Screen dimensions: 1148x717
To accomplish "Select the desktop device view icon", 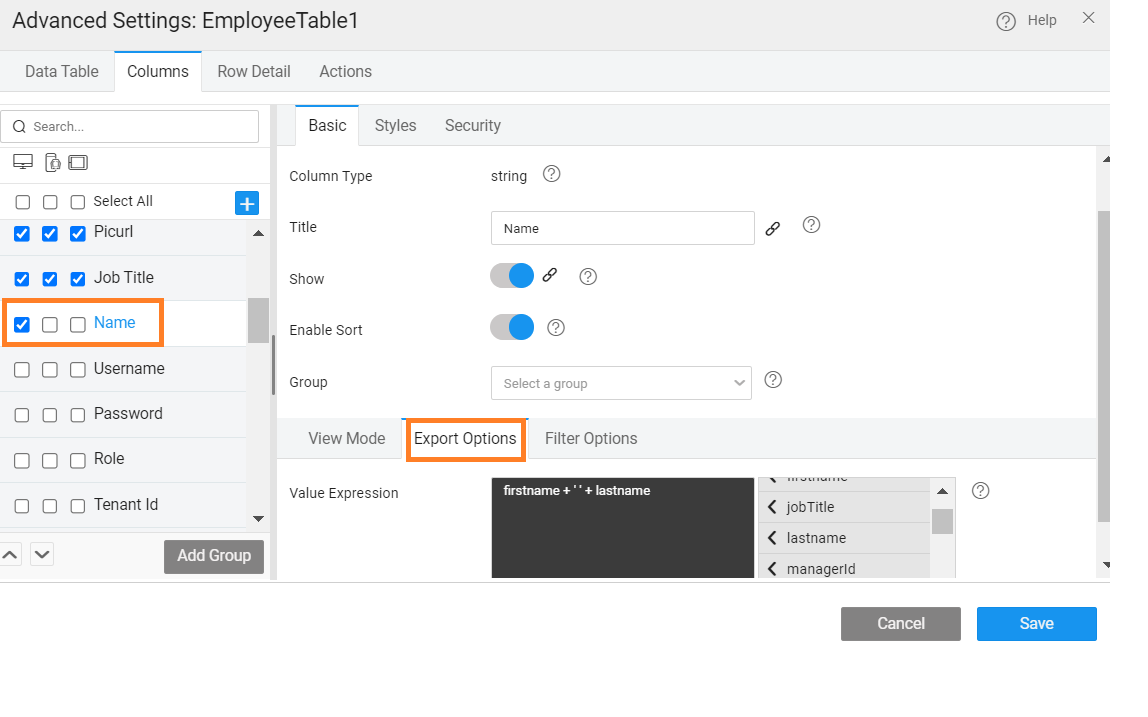I will tap(23, 162).
